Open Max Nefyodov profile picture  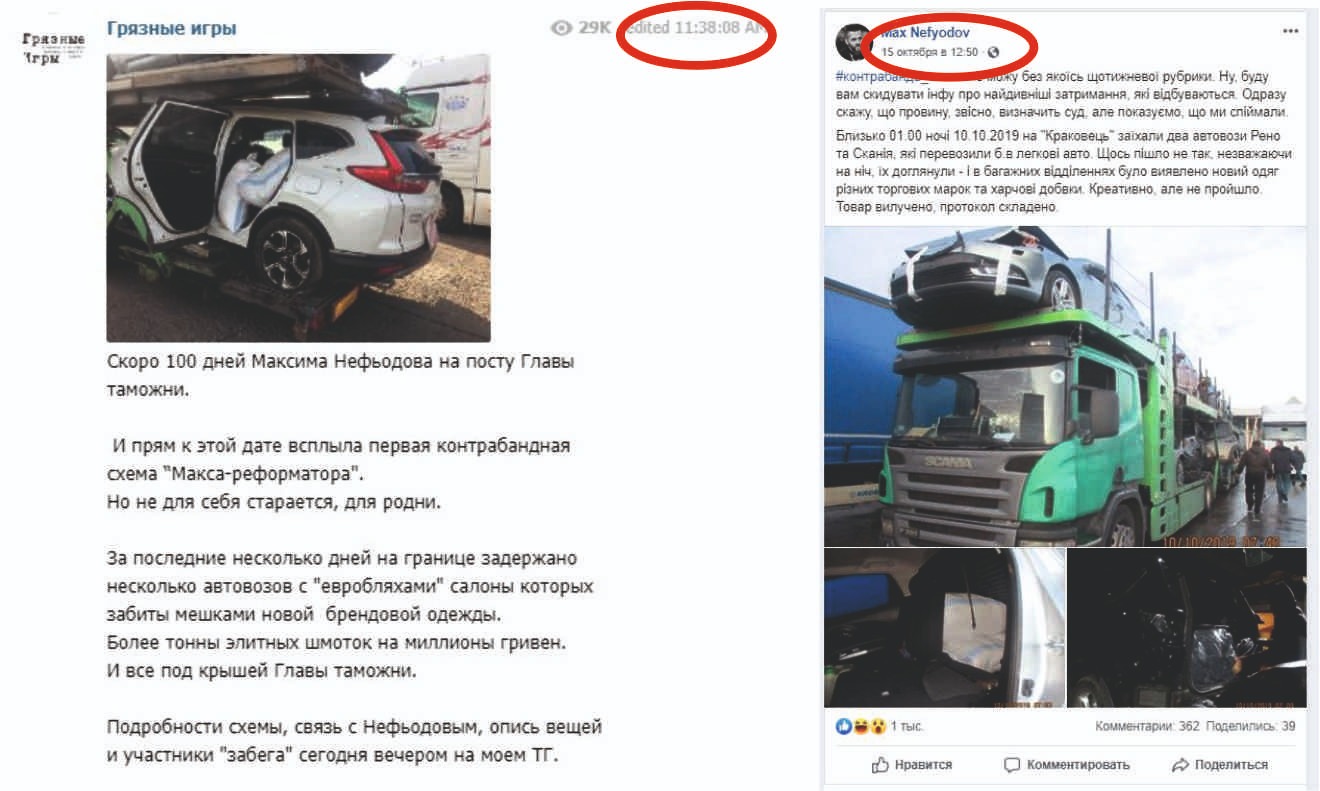[x=854, y=42]
